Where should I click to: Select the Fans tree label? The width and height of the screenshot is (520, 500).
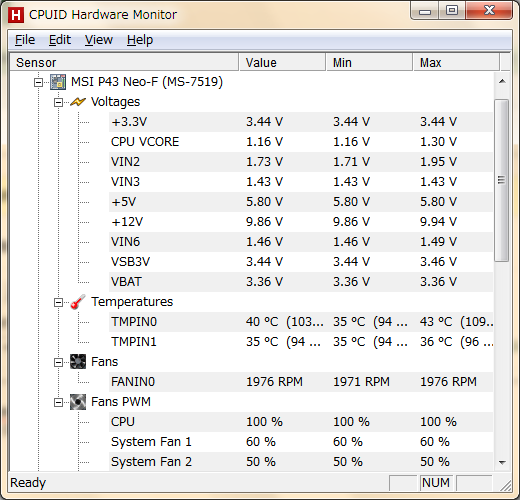(104, 362)
